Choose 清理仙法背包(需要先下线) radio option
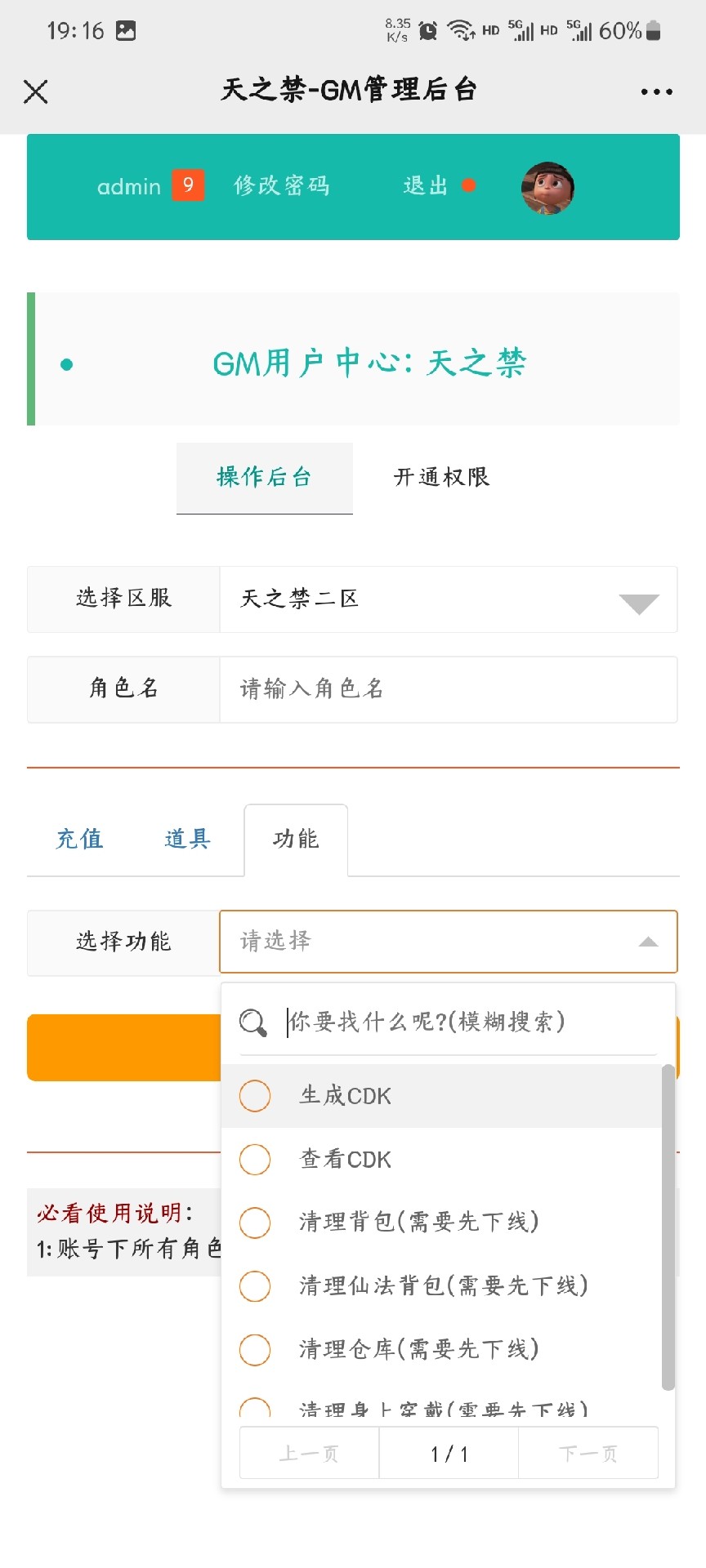The image size is (706, 1568). [x=255, y=1286]
